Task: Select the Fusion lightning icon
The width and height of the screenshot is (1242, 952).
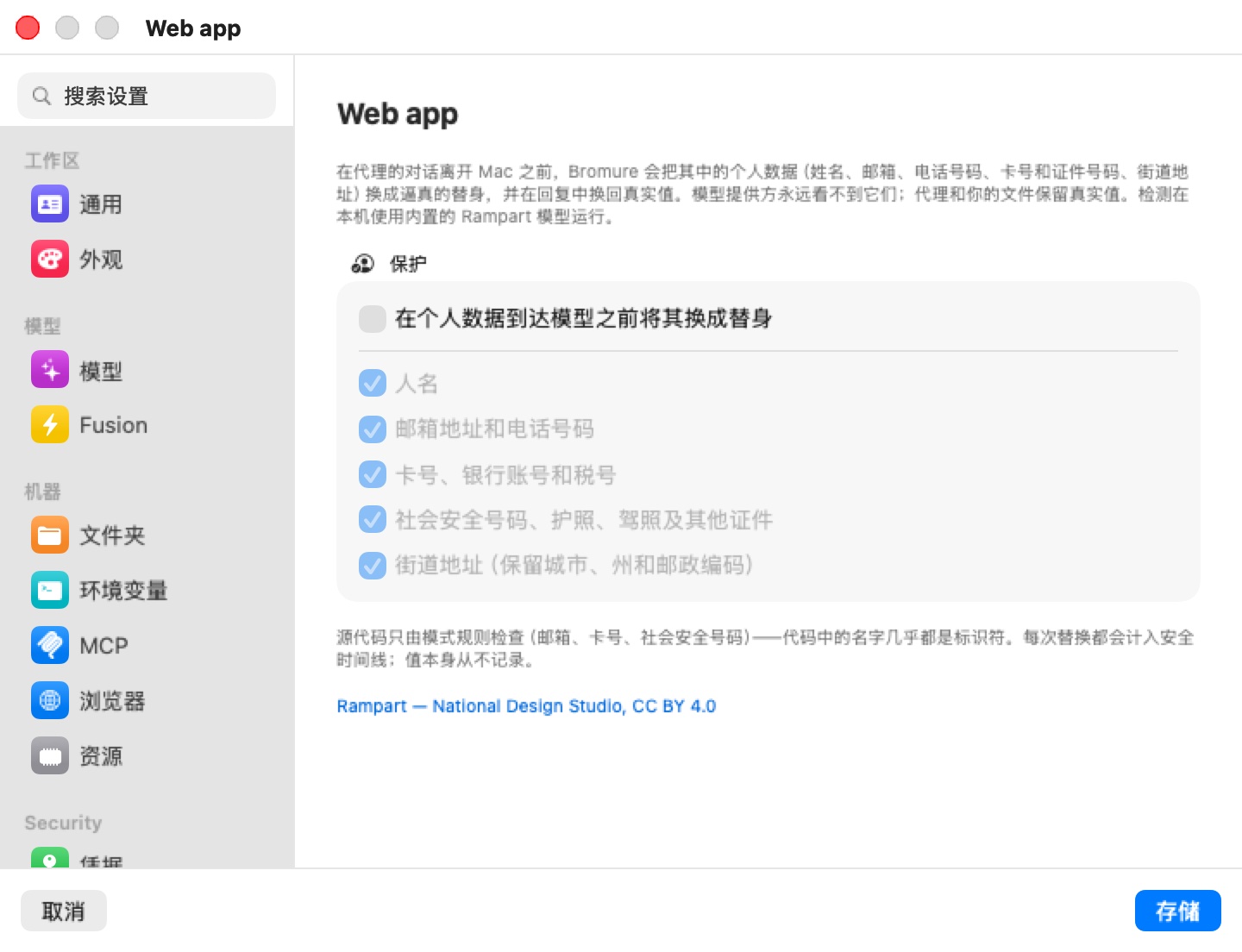Action: [50, 425]
